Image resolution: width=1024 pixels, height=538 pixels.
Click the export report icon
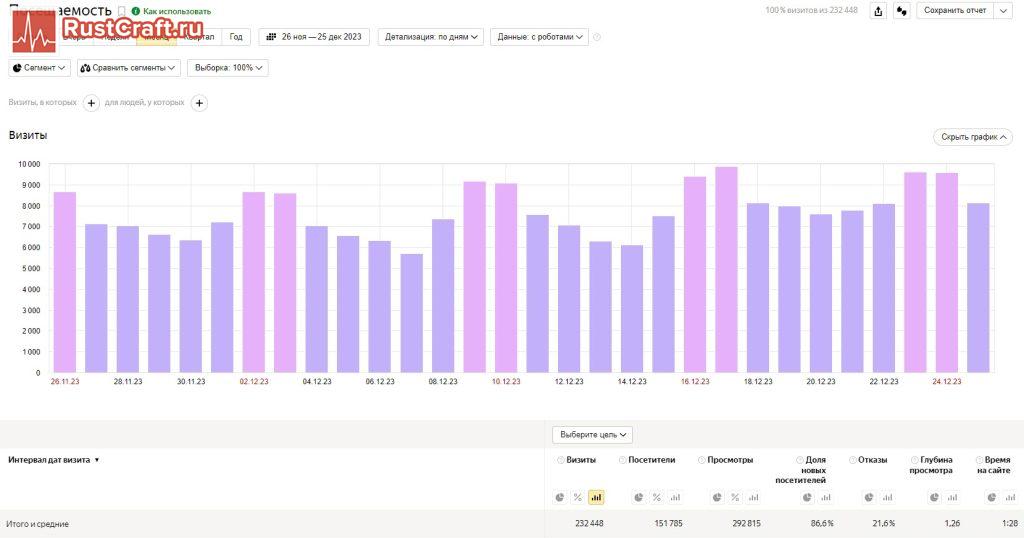(878, 11)
